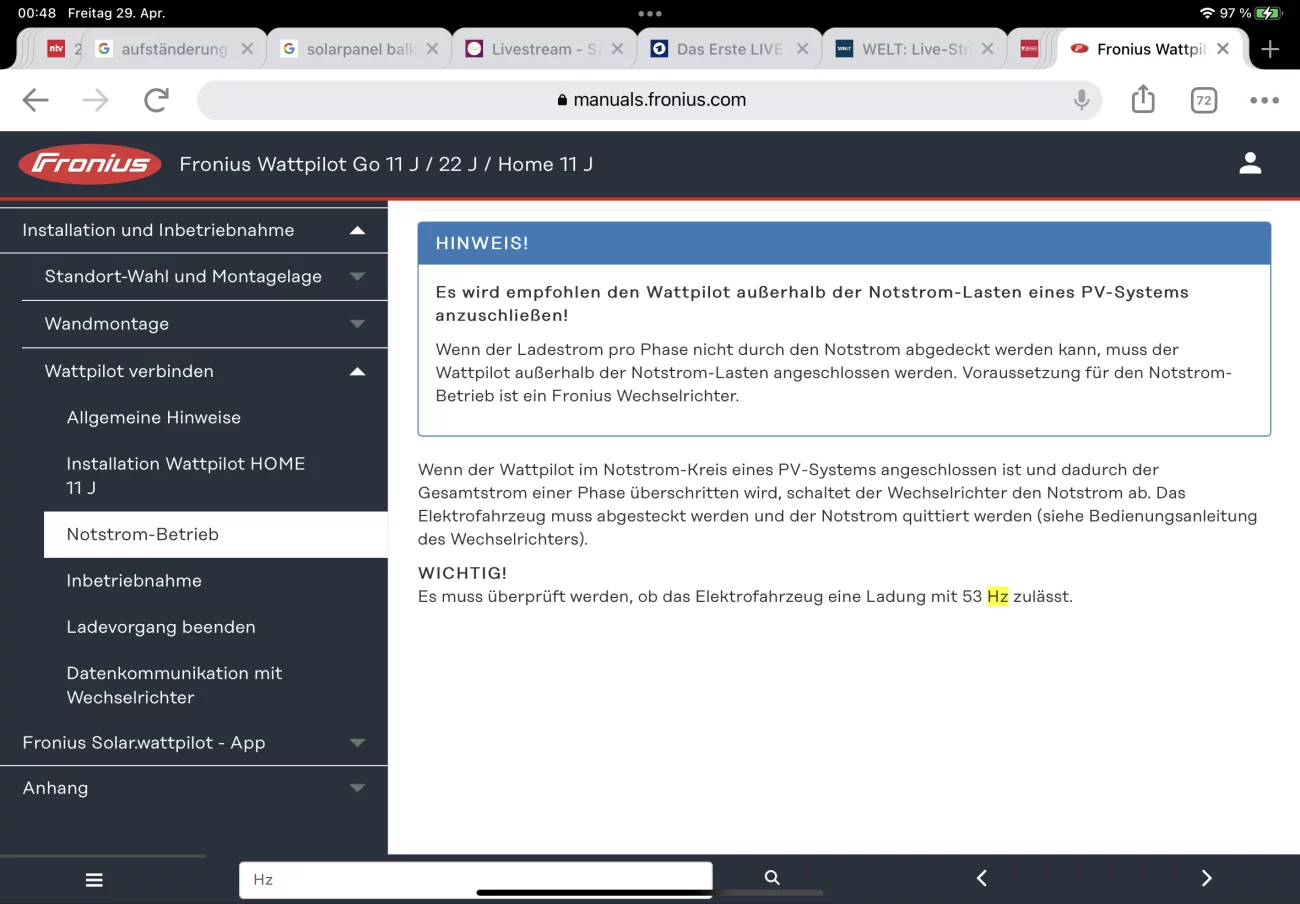Close the WELT Live-Stream tab

pos(988,49)
